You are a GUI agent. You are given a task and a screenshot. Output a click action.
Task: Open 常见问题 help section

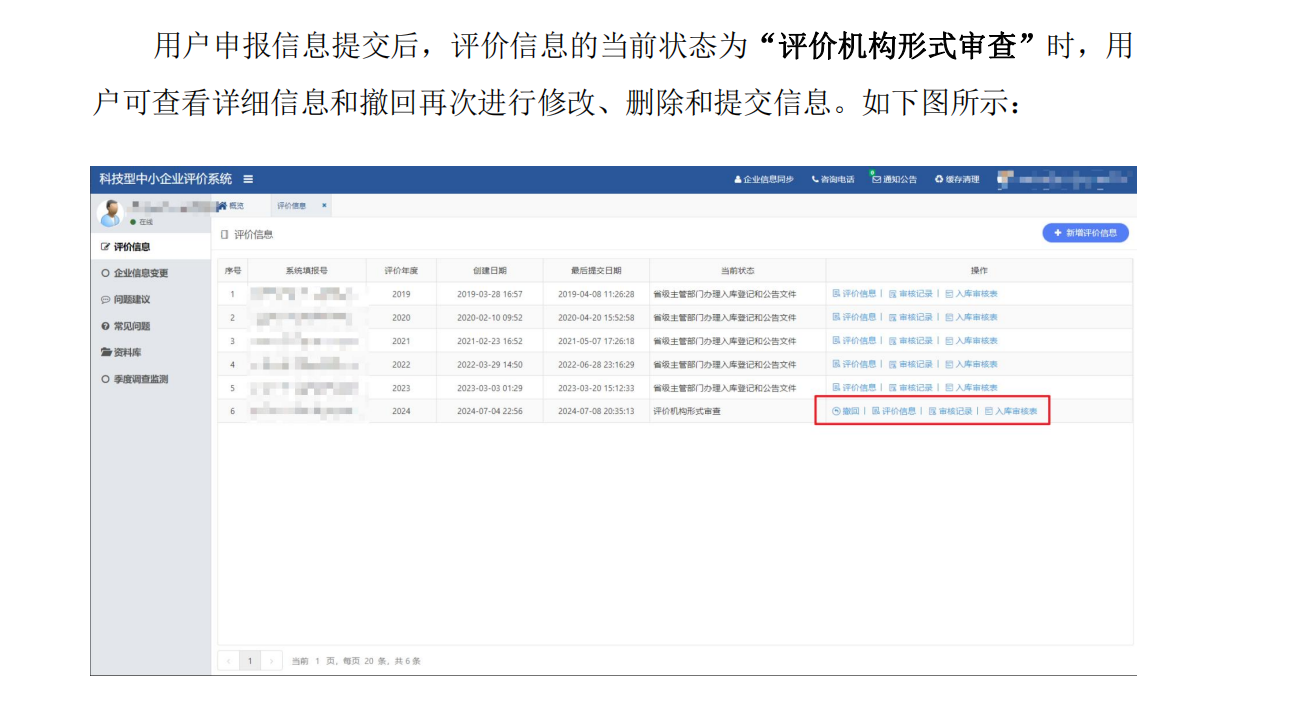point(131,326)
